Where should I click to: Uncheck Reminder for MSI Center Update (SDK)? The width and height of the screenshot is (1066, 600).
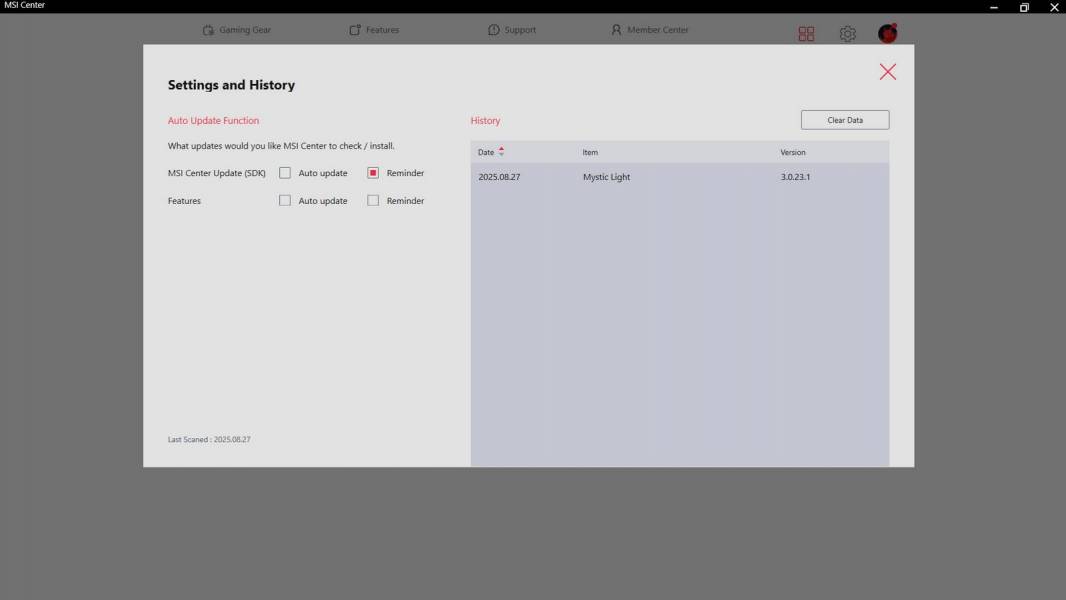click(x=373, y=173)
